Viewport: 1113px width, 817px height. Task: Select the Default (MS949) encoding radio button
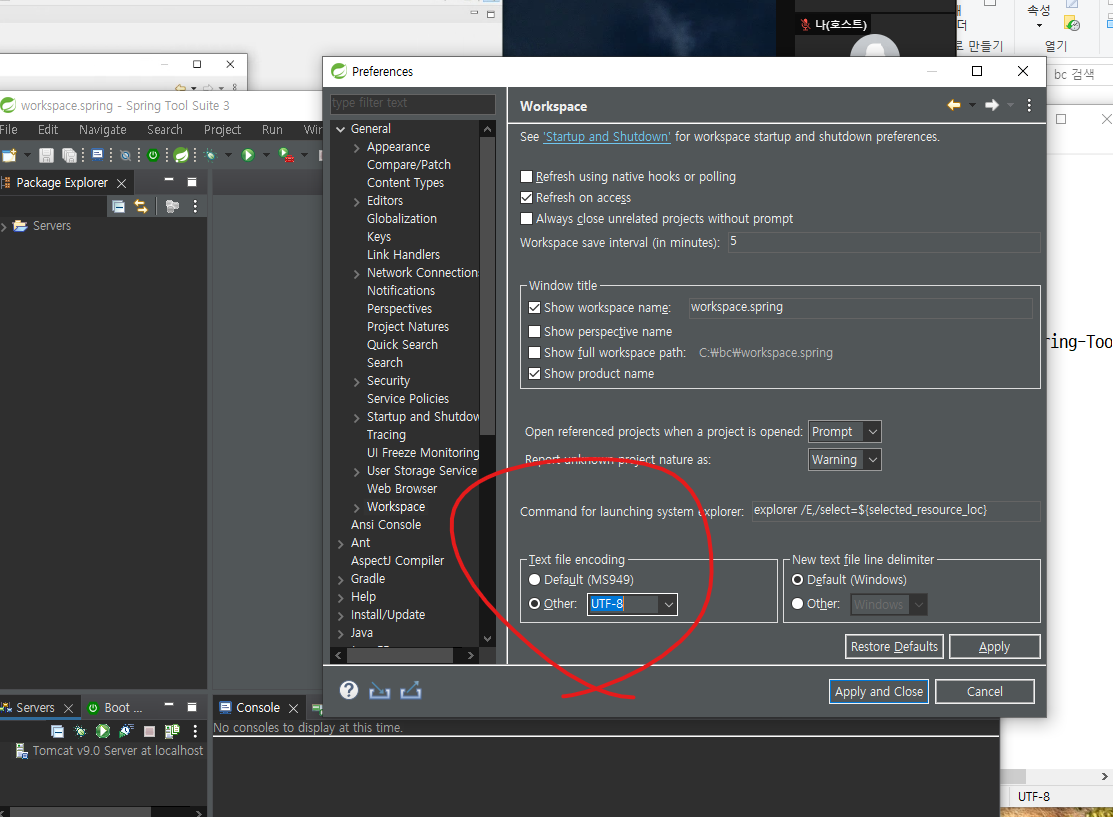point(534,580)
